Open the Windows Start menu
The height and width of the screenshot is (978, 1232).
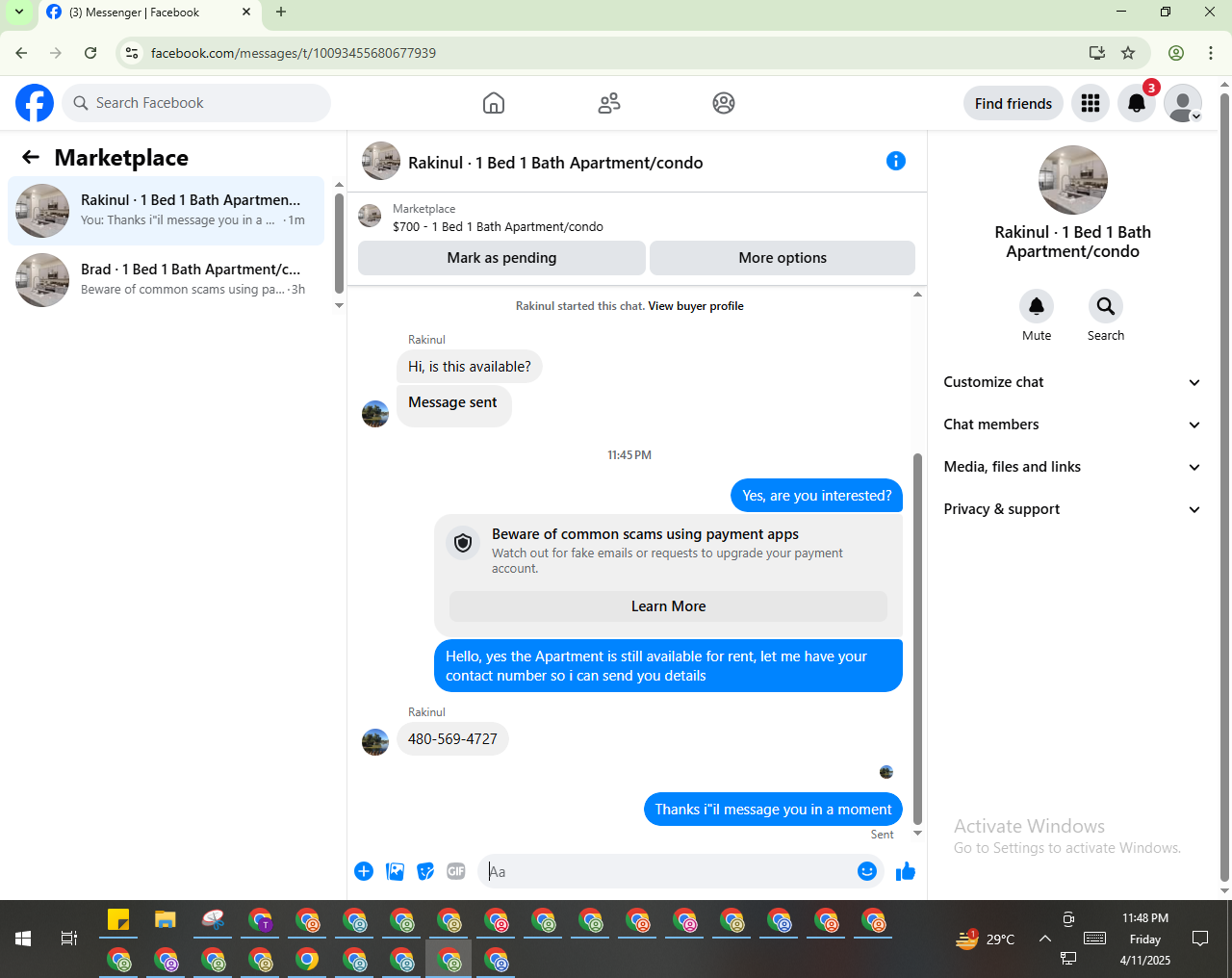tap(23, 939)
